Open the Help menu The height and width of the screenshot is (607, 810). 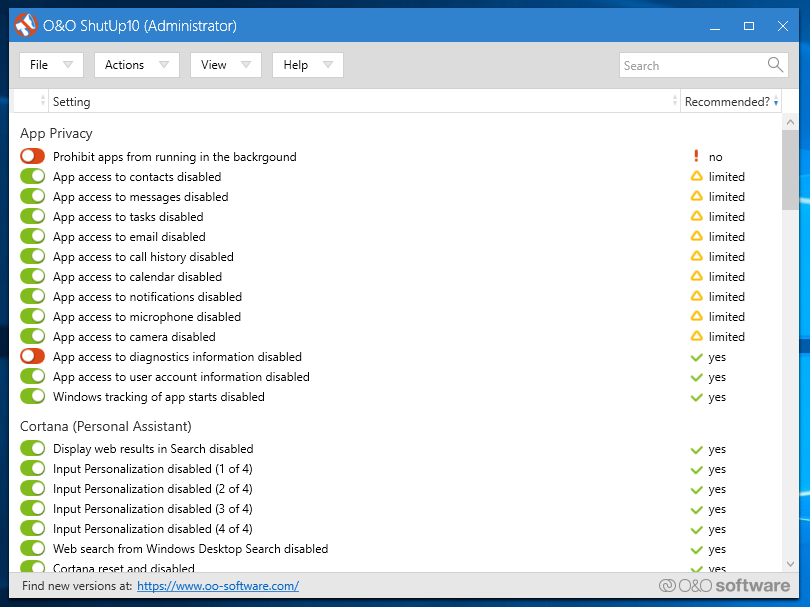[308, 65]
